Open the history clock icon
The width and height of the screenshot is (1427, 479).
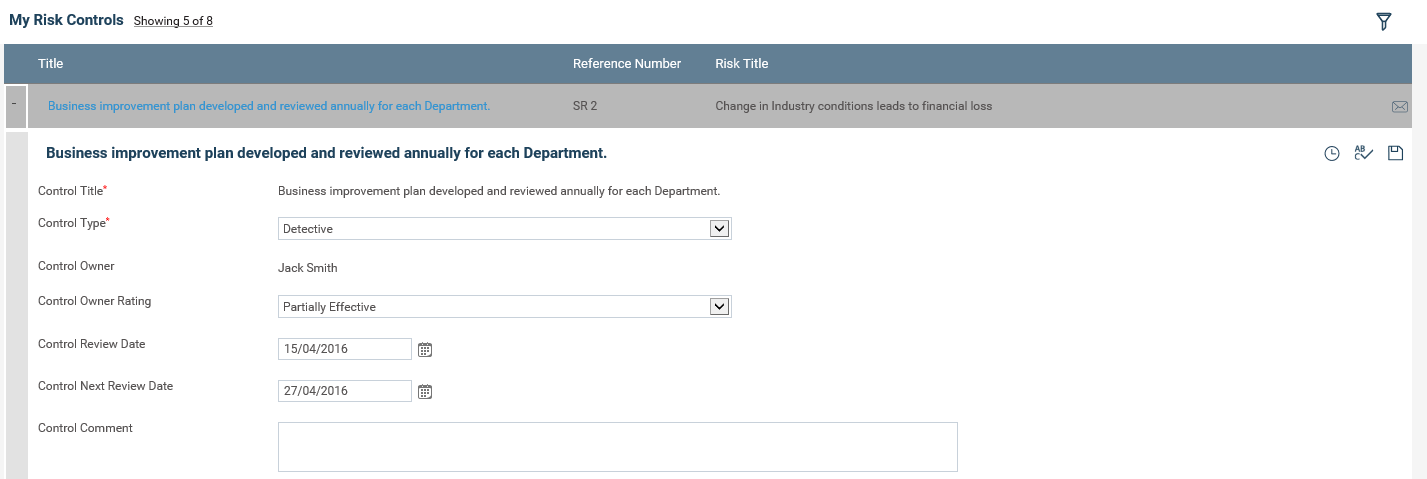point(1331,154)
